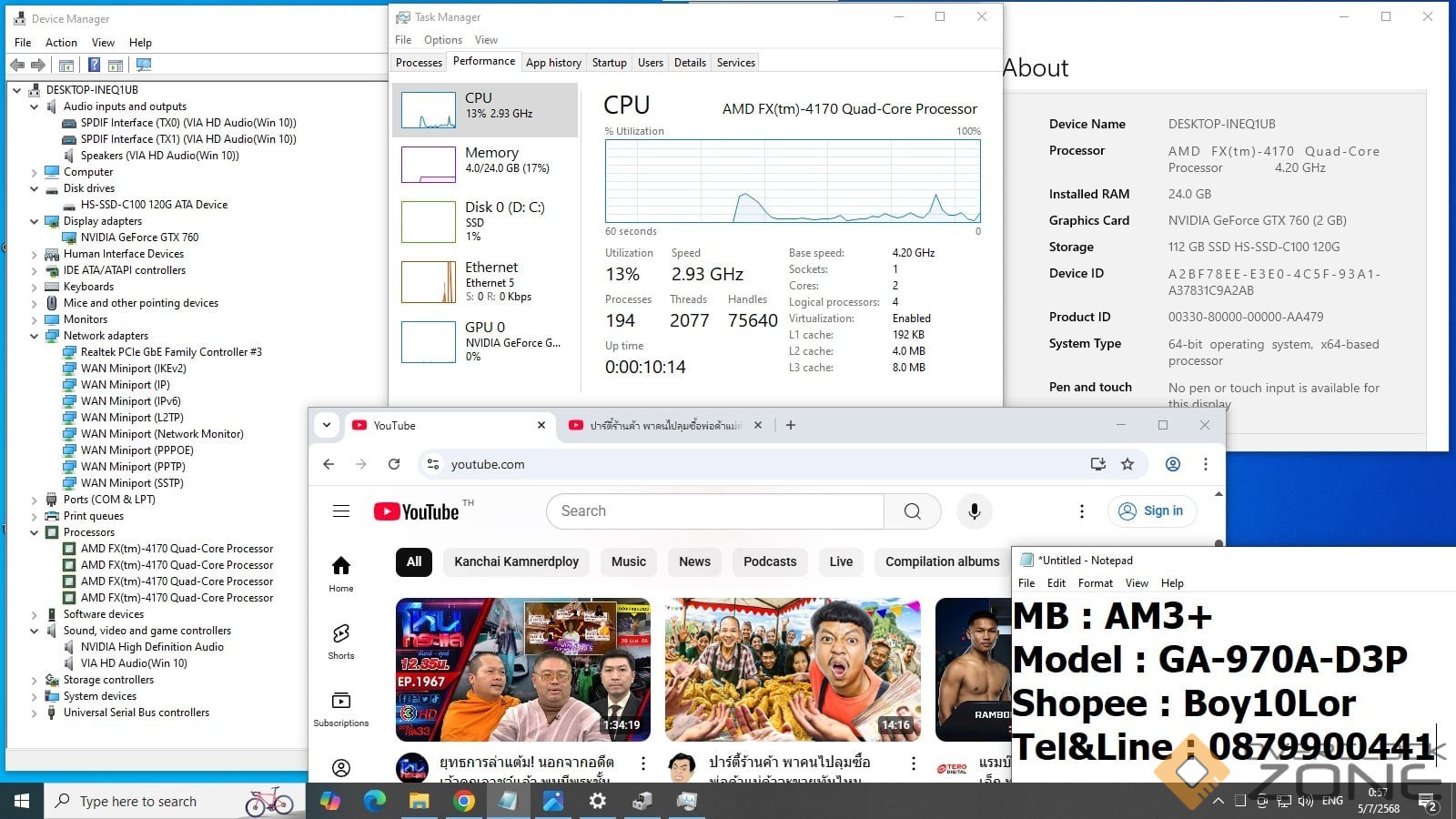Switch to the second Chrome tab with Thai title
This screenshot has height=819, width=1456.
point(664,425)
